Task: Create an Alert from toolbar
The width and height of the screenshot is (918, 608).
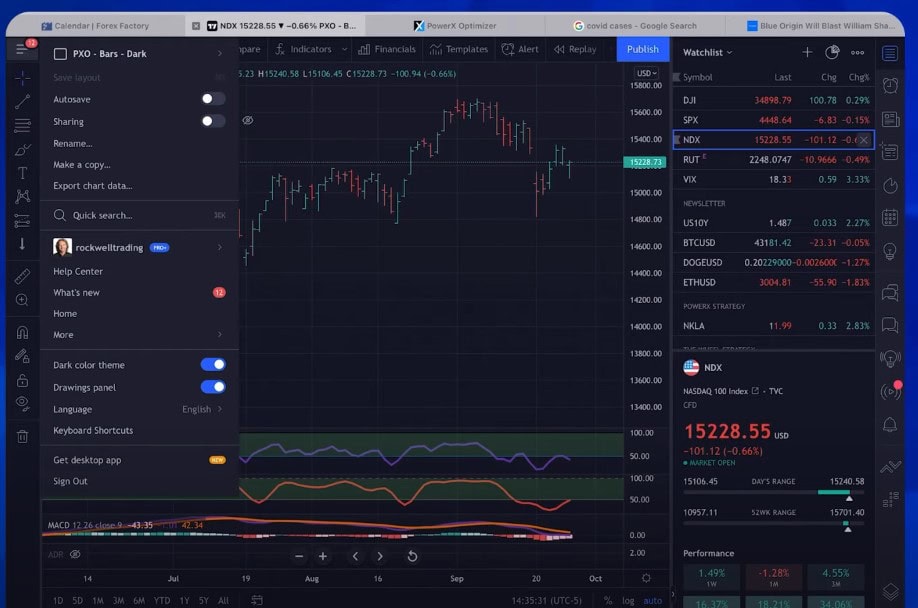Action: (520, 49)
